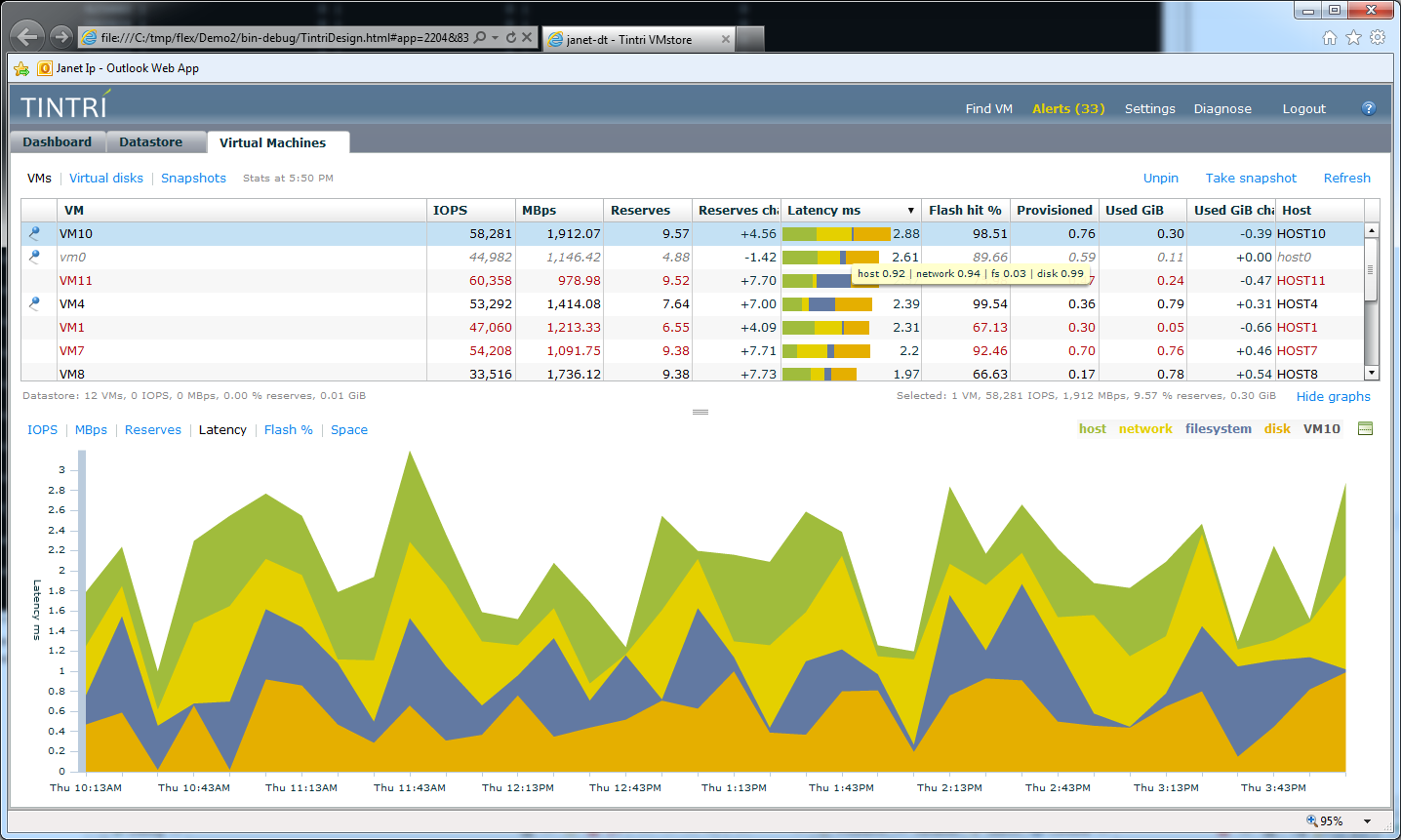Image resolution: width=1401 pixels, height=840 pixels.
Task: Switch to the Datastore tab
Action: pyautogui.click(x=151, y=141)
